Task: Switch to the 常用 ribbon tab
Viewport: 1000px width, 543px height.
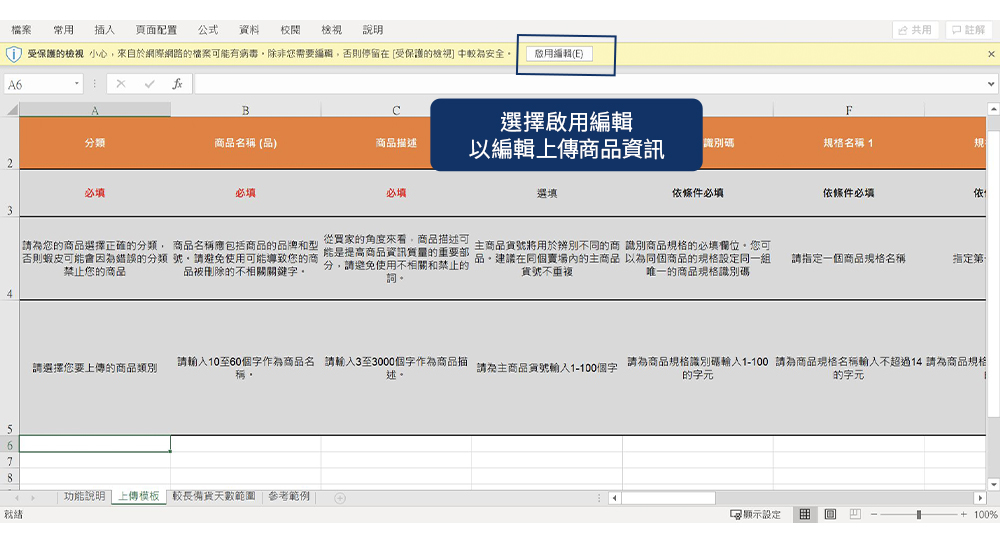Action: pos(63,30)
